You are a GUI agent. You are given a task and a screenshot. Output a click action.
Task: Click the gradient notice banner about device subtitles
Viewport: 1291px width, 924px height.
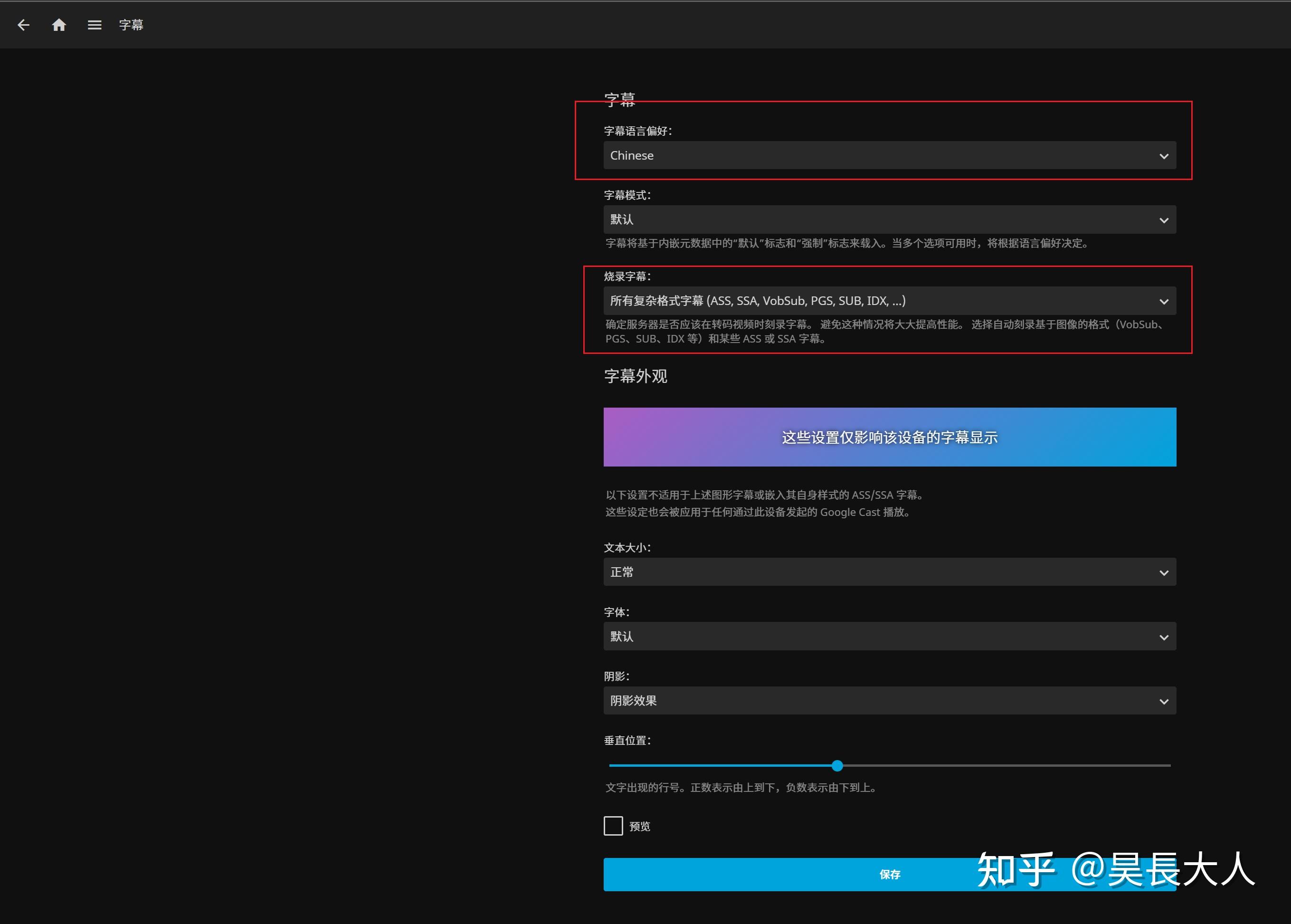tap(889, 437)
